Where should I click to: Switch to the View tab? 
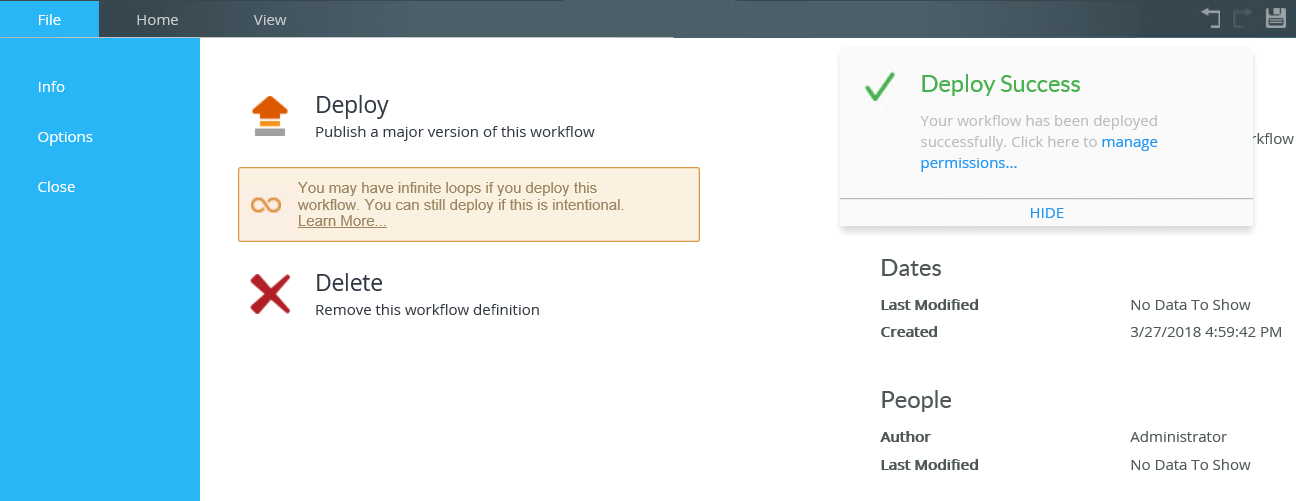click(270, 19)
